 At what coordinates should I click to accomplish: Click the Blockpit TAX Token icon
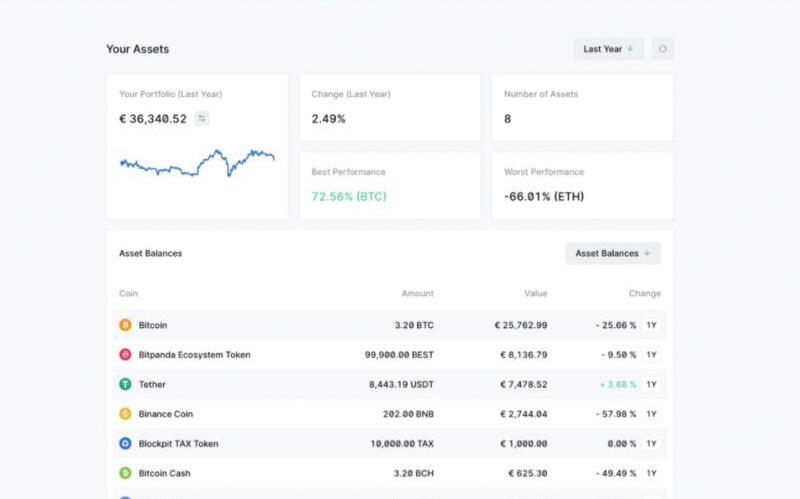pos(125,443)
